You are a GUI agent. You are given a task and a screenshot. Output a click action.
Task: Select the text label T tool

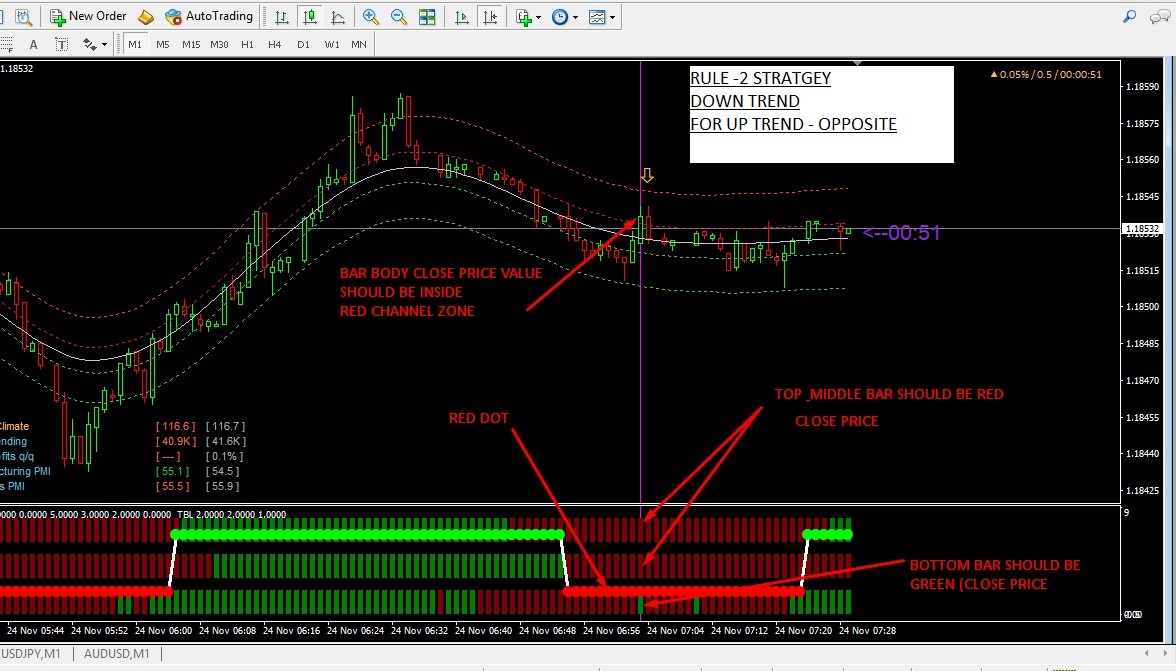click(62, 44)
